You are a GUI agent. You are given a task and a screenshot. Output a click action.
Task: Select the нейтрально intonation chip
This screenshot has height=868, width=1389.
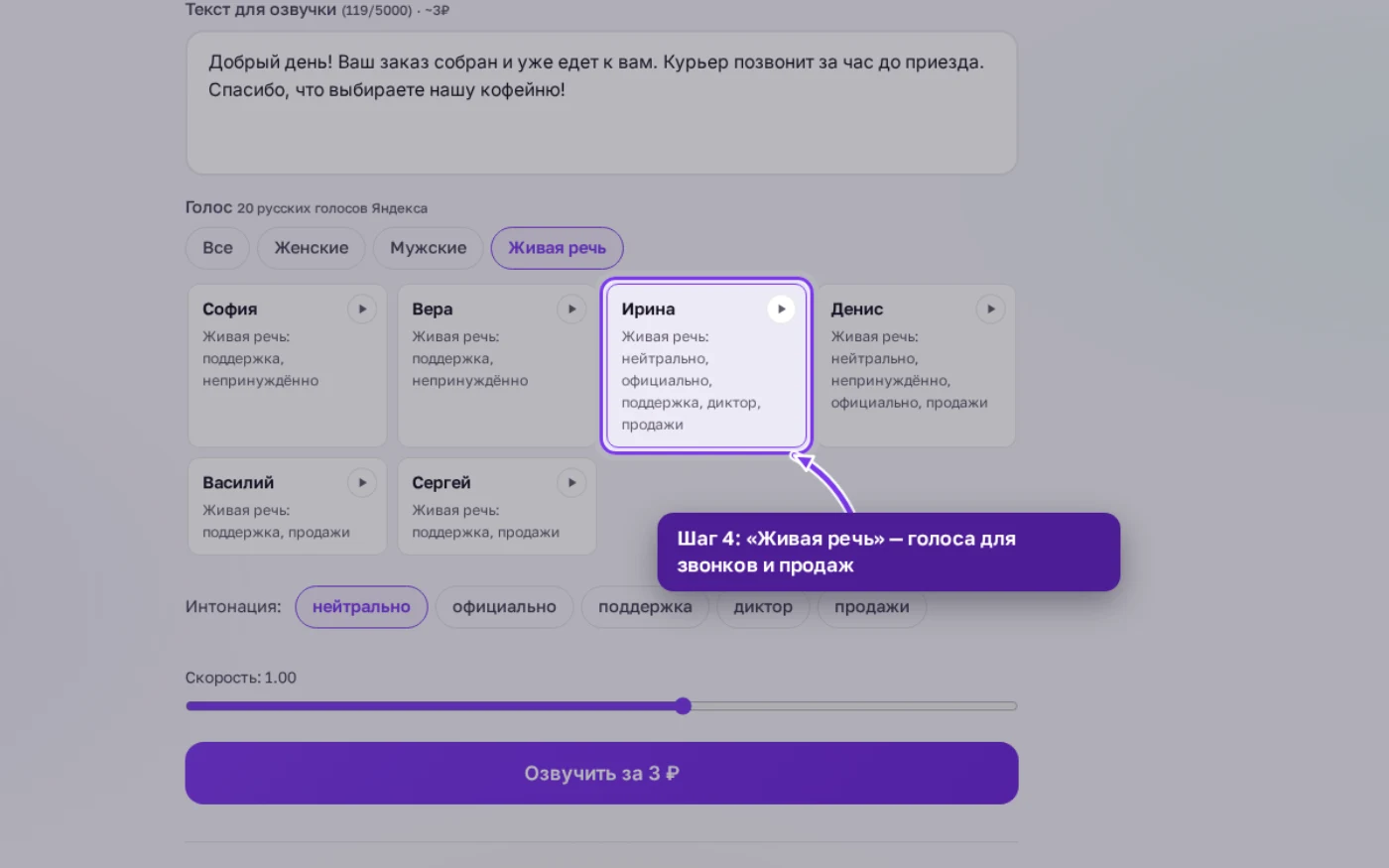(361, 607)
